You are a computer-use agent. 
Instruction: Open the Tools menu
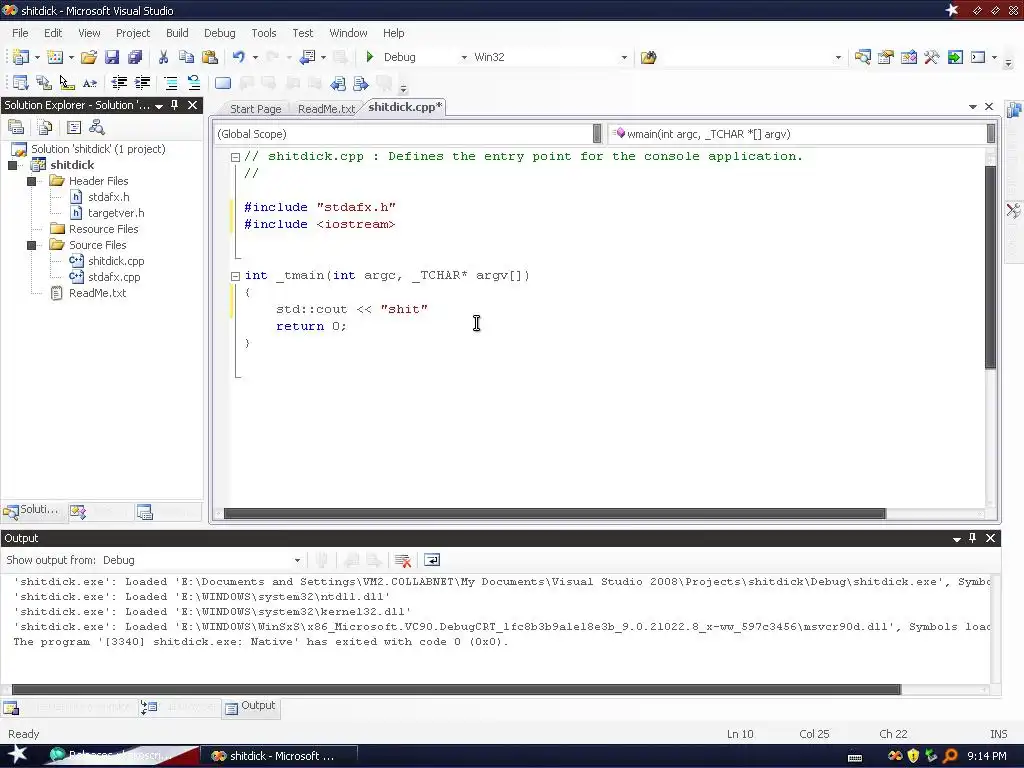(264, 33)
